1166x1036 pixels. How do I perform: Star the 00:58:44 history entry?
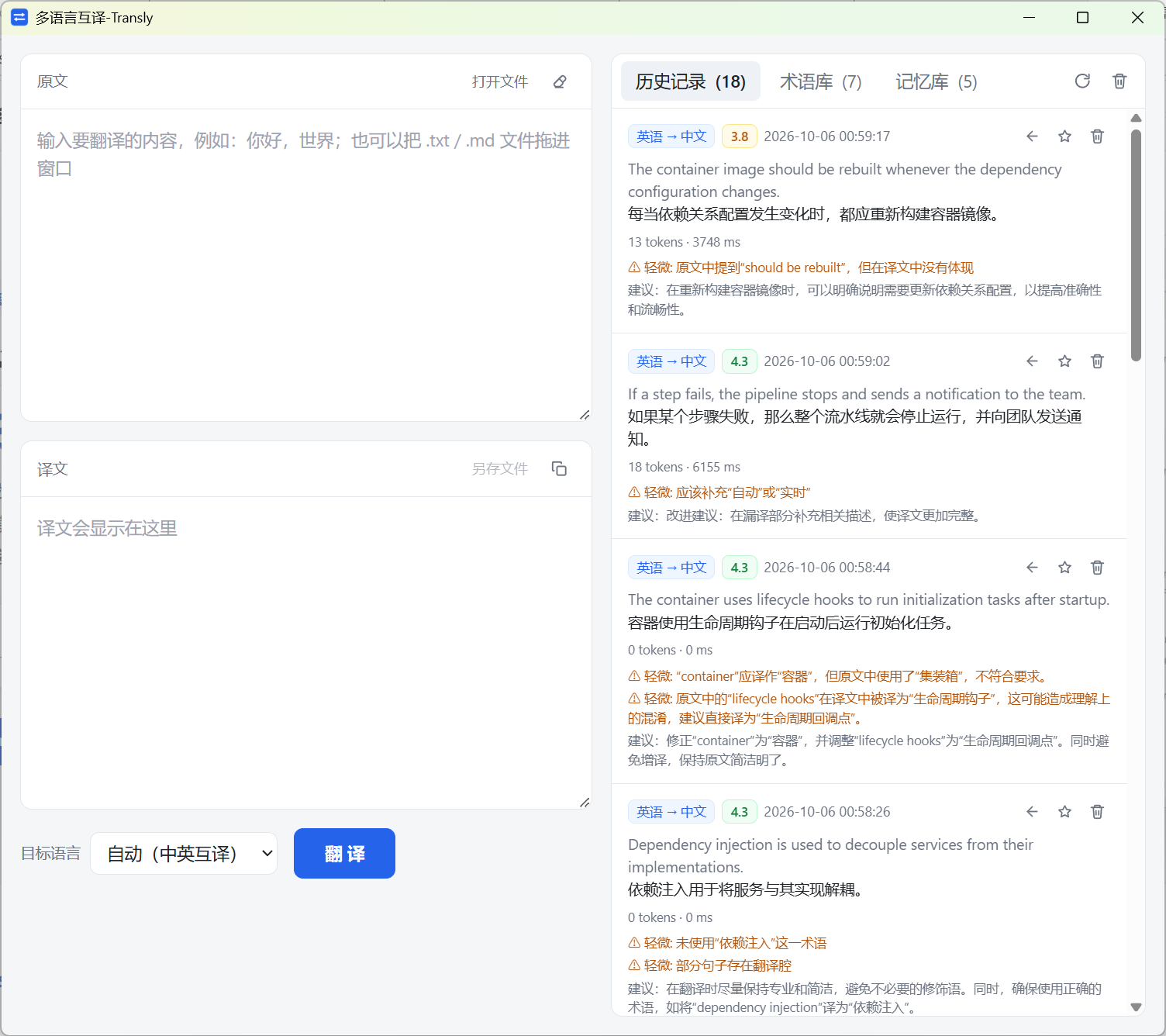pos(1064,568)
